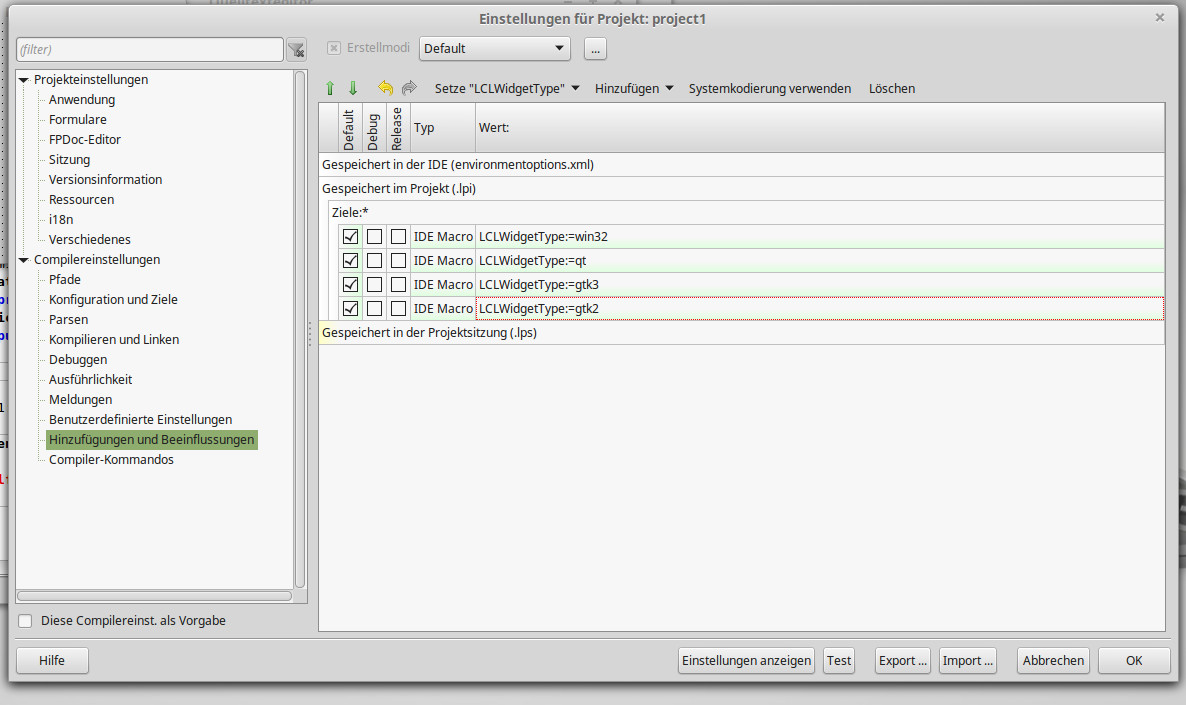1186x705 pixels.
Task: Click Systemkodierung verwenden in the toolbar
Action: click(x=770, y=89)
